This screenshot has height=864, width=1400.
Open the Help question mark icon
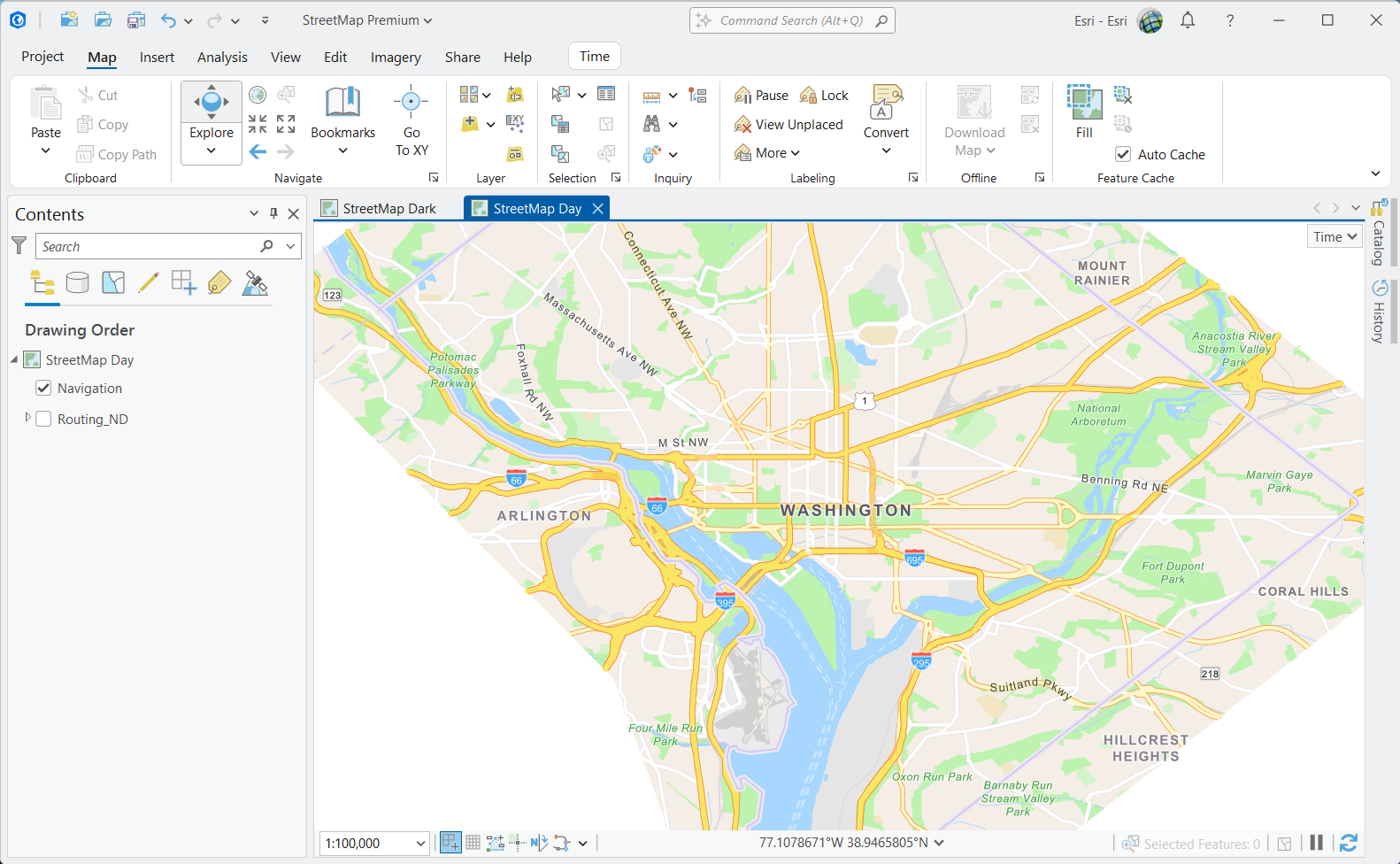pos(1230,20)
